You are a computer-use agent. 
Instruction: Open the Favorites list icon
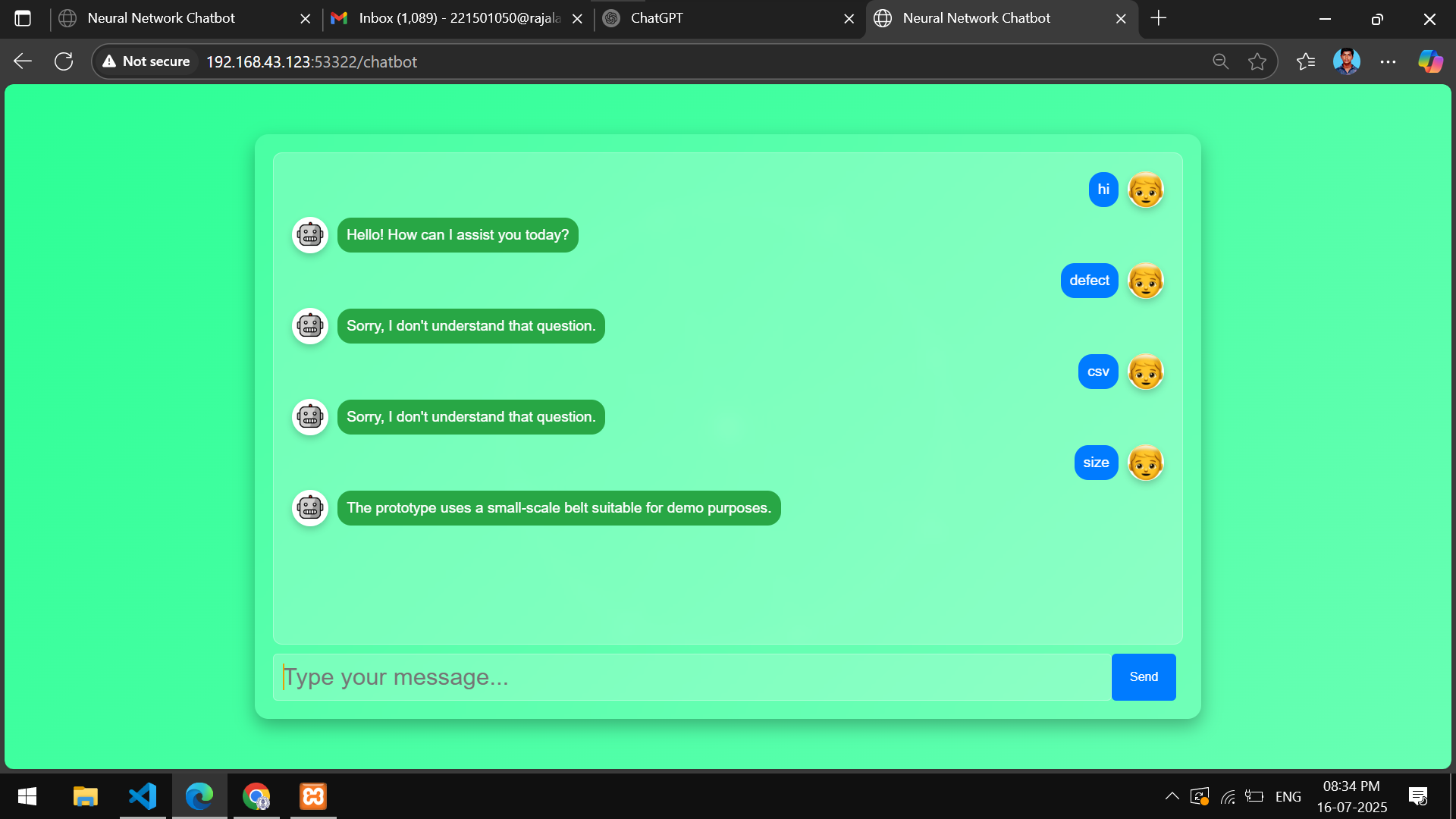click(x=1306, y=61)
